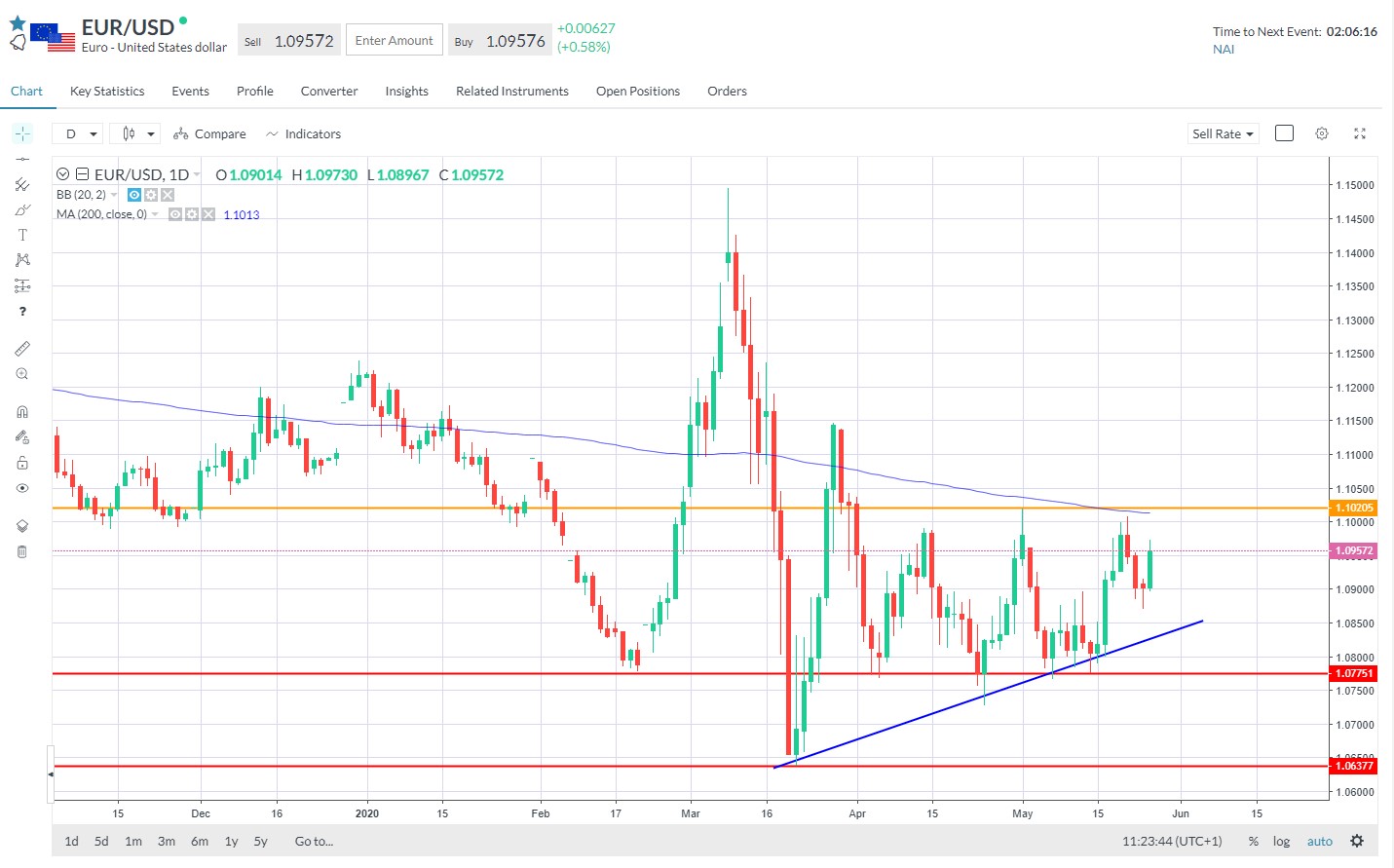The image size is (1394, 868).
Task: Switch to the Key Statistics tab
Action: point(107,92)
